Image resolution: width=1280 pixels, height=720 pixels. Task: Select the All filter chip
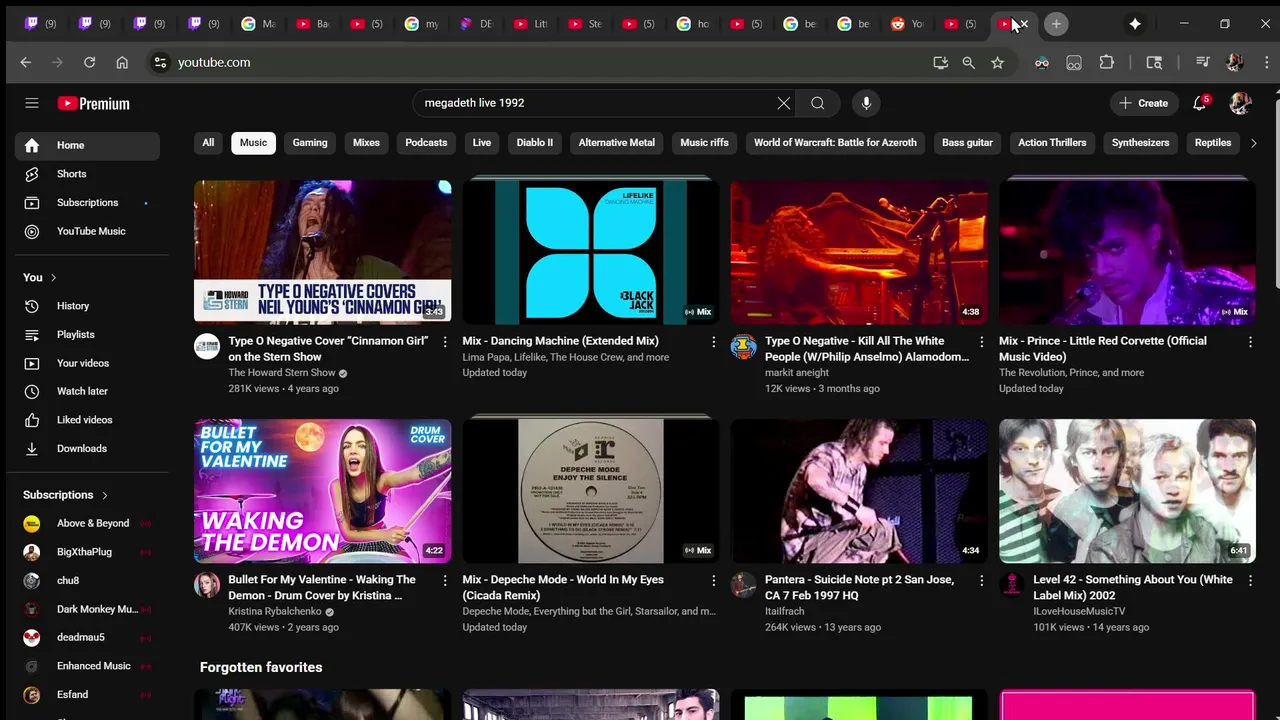(208, 142)
